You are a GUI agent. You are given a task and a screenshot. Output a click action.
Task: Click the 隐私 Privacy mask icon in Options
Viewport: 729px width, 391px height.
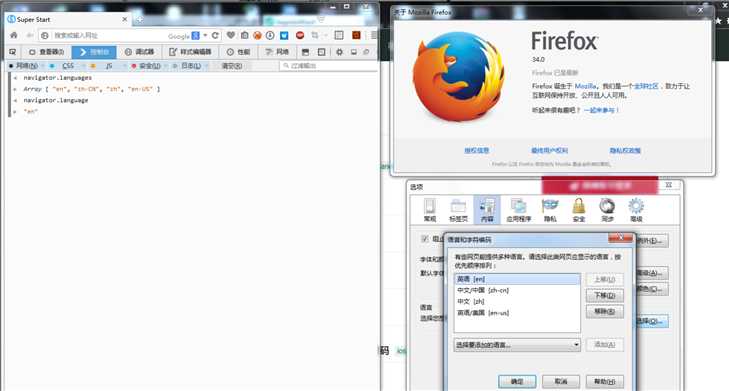550,210
